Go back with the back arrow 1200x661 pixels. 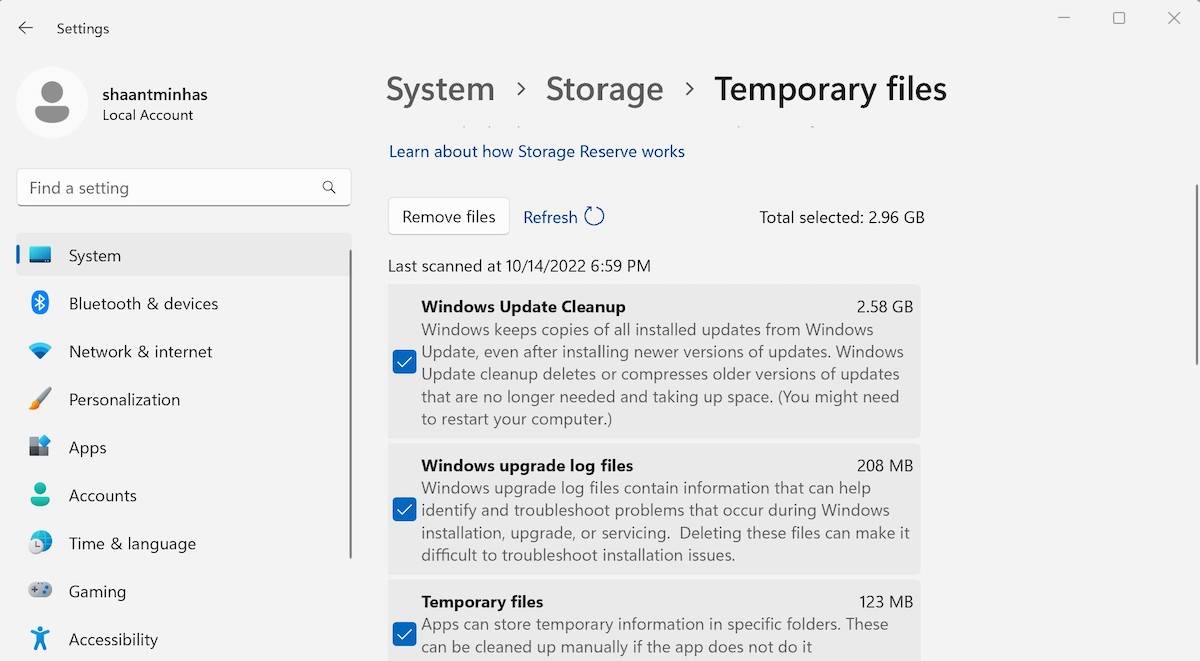point(26,28)
